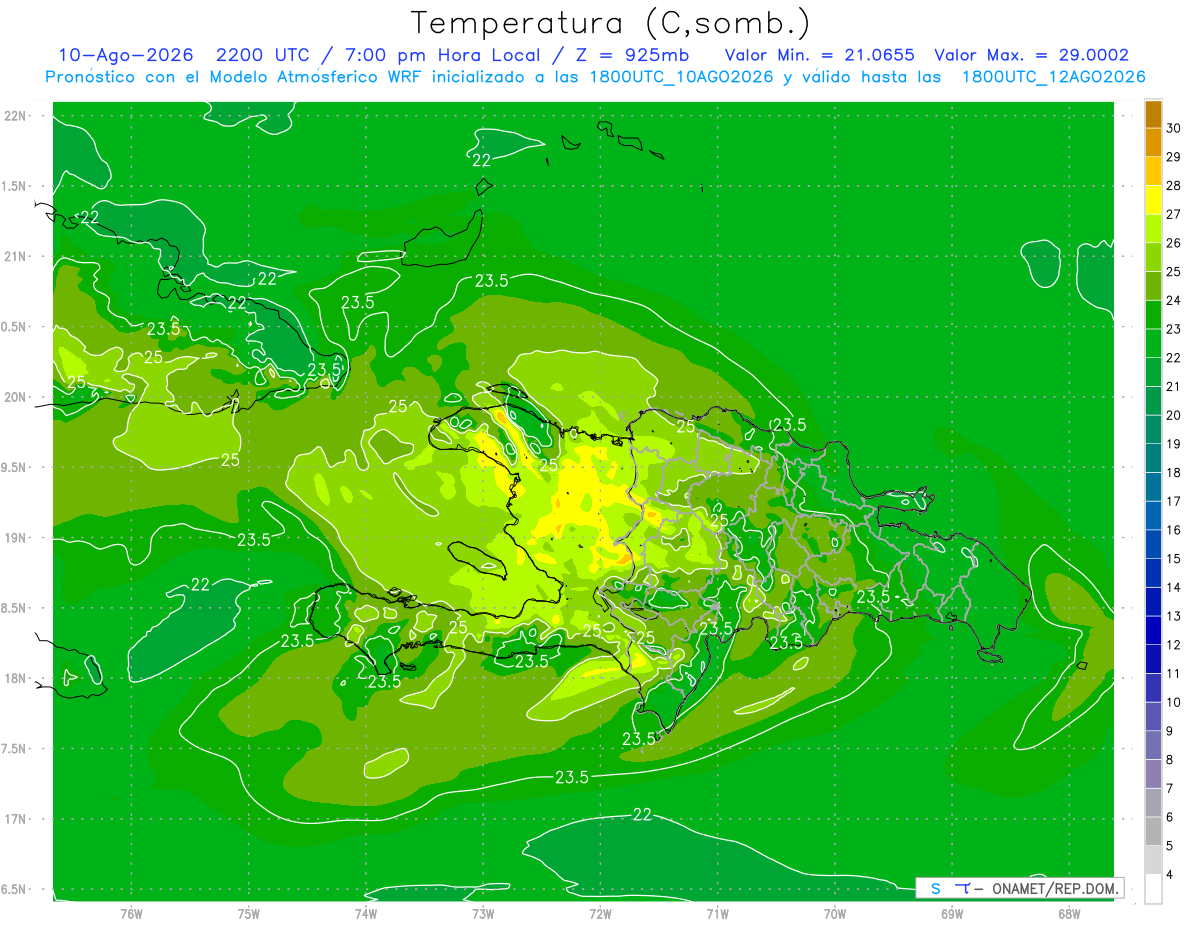
Task: Click the legend value '27'
Action: pos(1174,214)
